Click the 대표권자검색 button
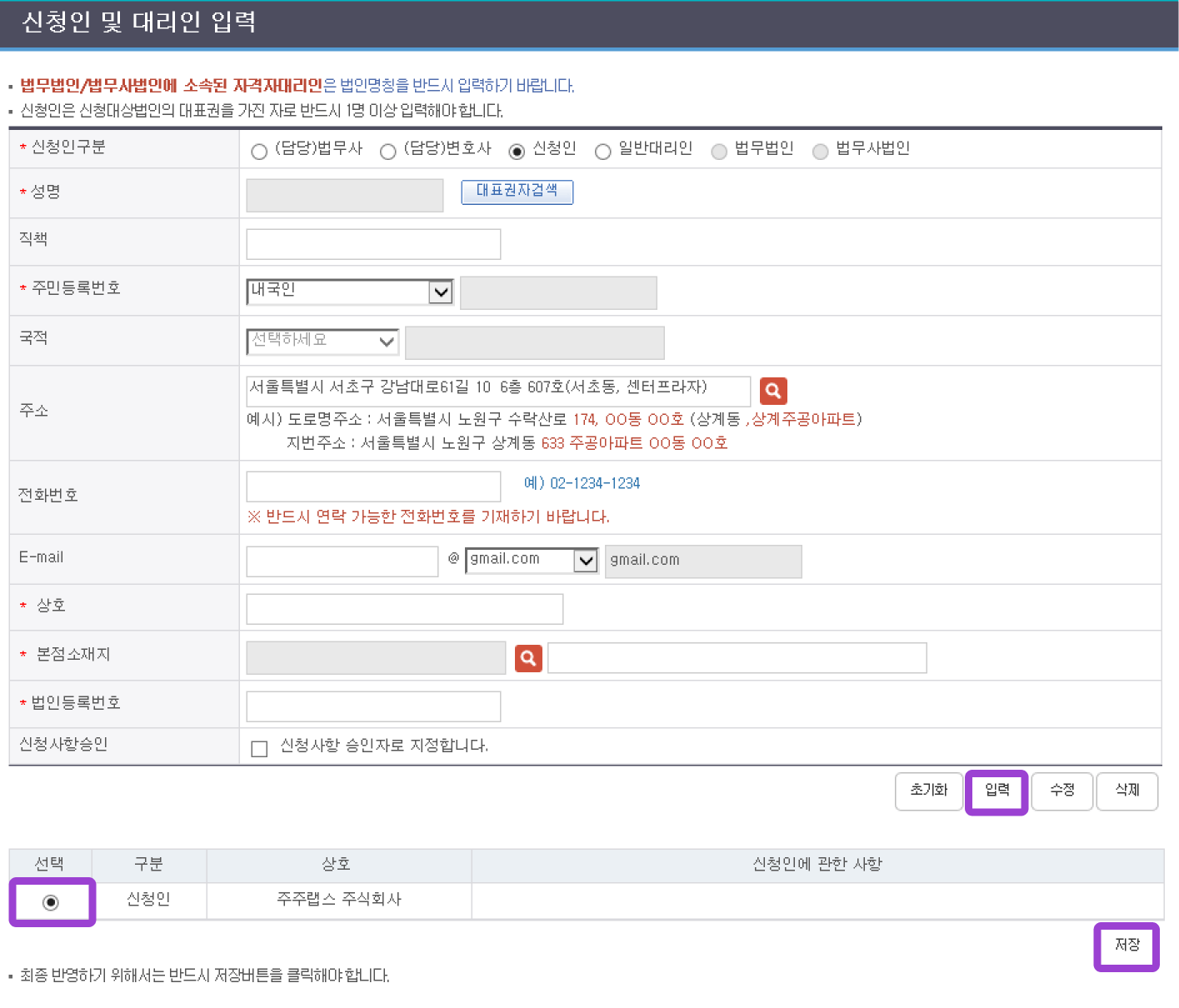1179x1008 pixels. coord(517,192)
